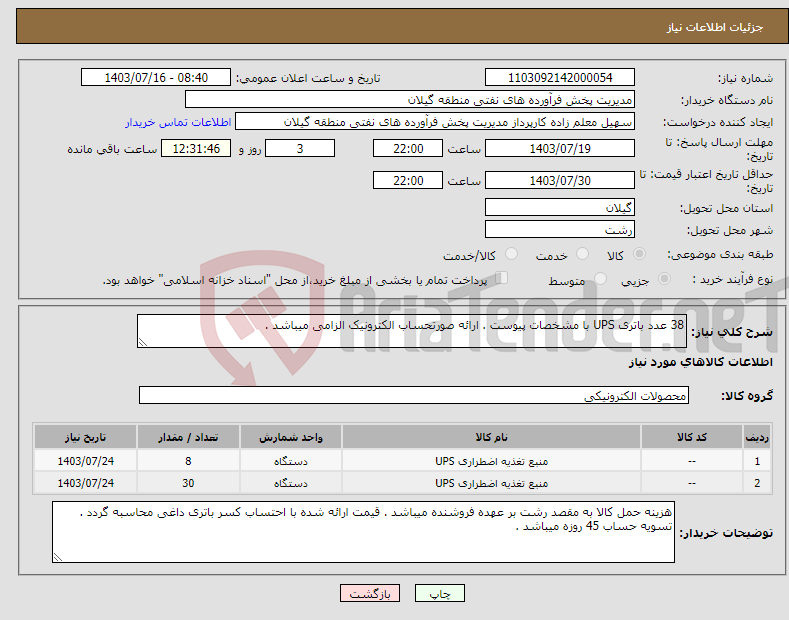Click row 2 need date 1403/07/24

tap(86, 483)
